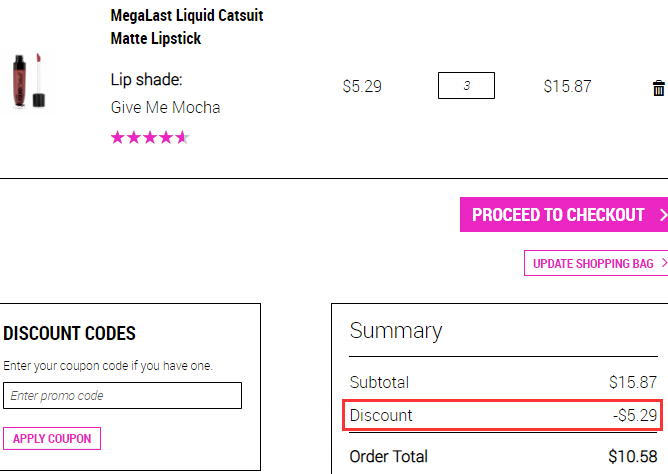Focus the Enter promo code field
Viewport: 668px width, 474px height.
click(123, 396)
